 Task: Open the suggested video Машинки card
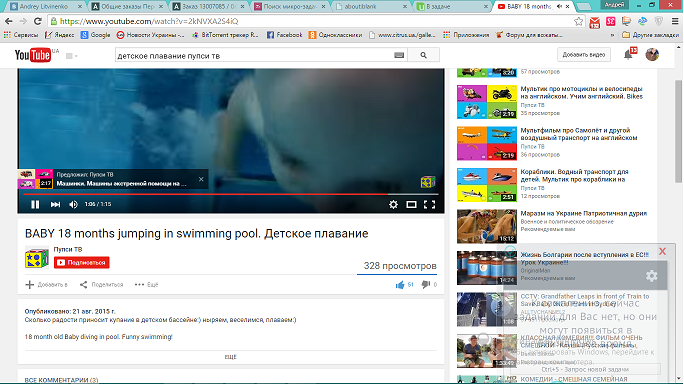point(113,179)
